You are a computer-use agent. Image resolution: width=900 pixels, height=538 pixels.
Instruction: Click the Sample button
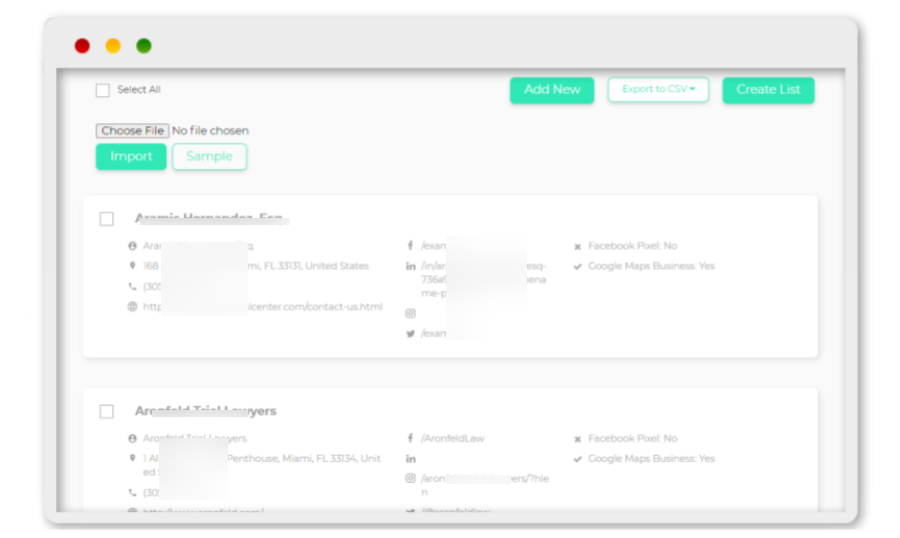(210, 156)
